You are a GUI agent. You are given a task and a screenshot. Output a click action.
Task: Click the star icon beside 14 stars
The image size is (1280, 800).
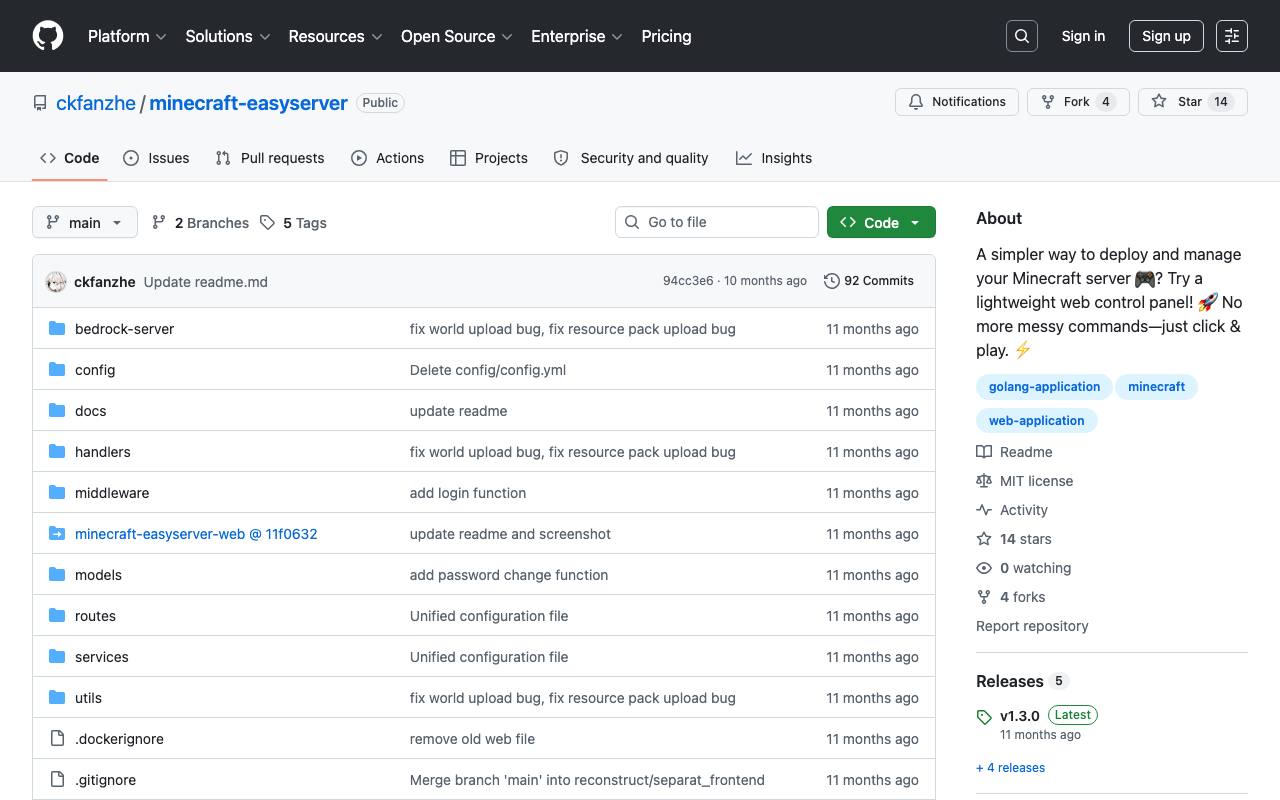(x=984, y=539)
